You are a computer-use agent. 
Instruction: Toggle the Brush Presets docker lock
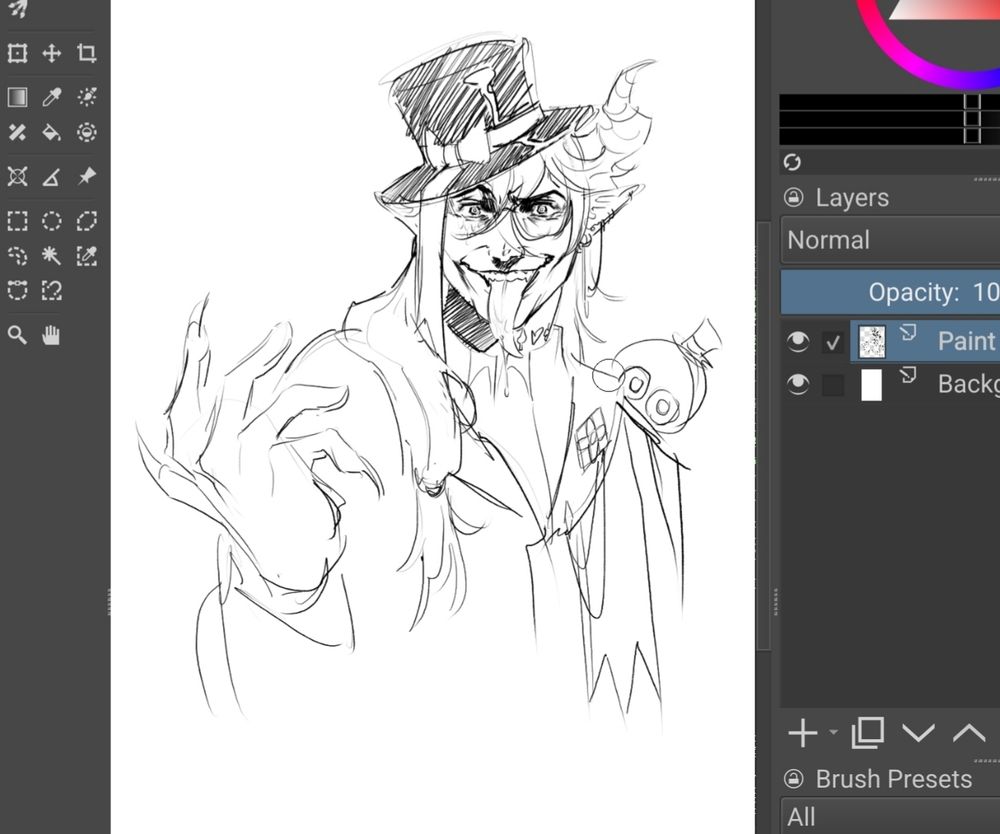tap(794, 779)
